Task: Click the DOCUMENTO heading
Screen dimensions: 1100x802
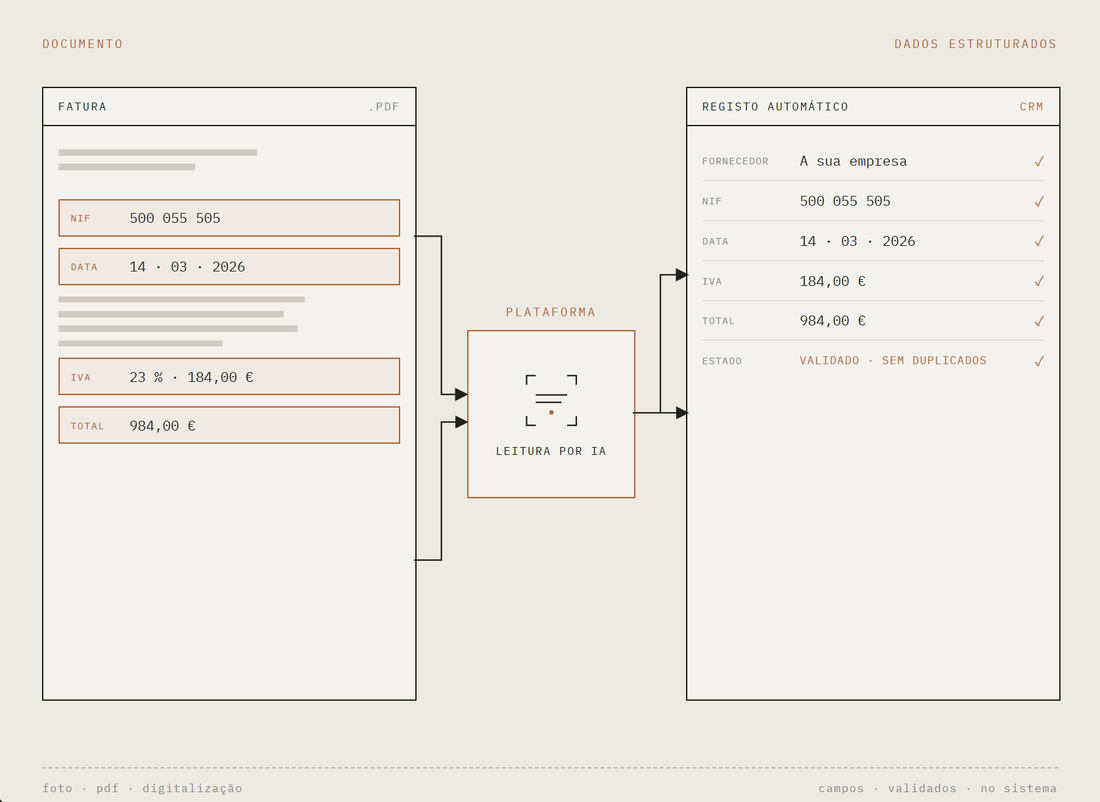Action: (x=83, y=44)
